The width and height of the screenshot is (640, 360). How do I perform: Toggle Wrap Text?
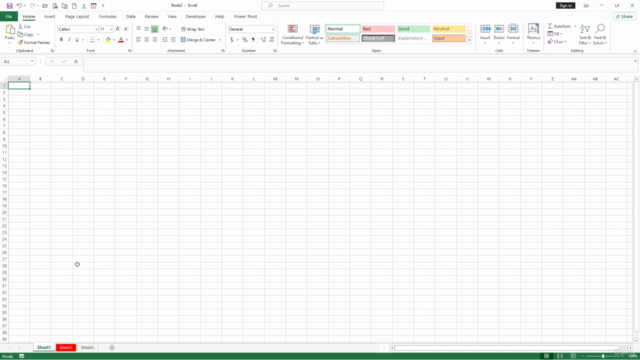click(193, 29)
